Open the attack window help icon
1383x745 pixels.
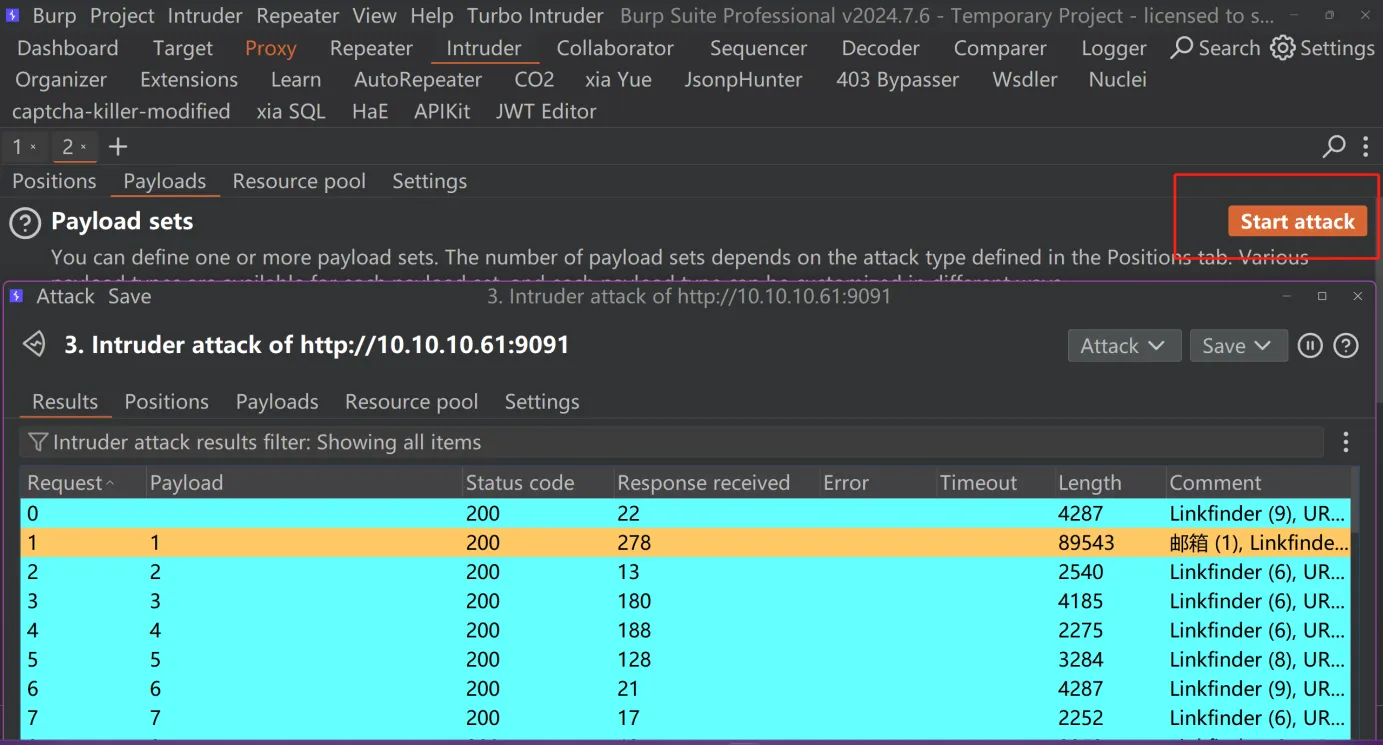1347,346
